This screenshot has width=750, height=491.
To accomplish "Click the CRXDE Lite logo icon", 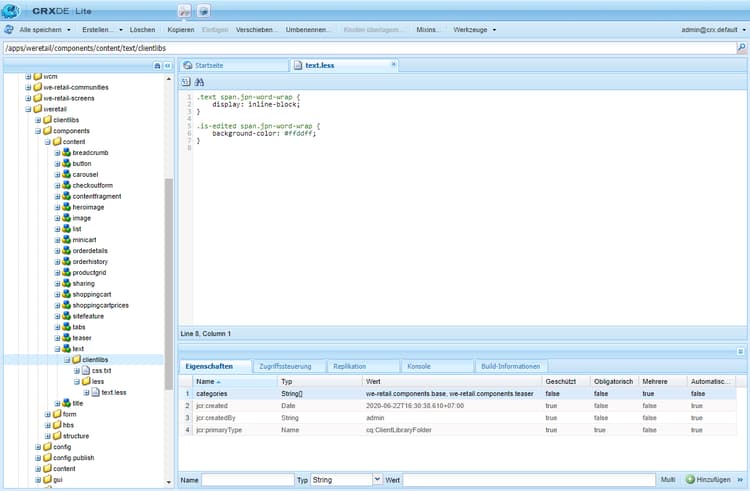I will (11, 11).
